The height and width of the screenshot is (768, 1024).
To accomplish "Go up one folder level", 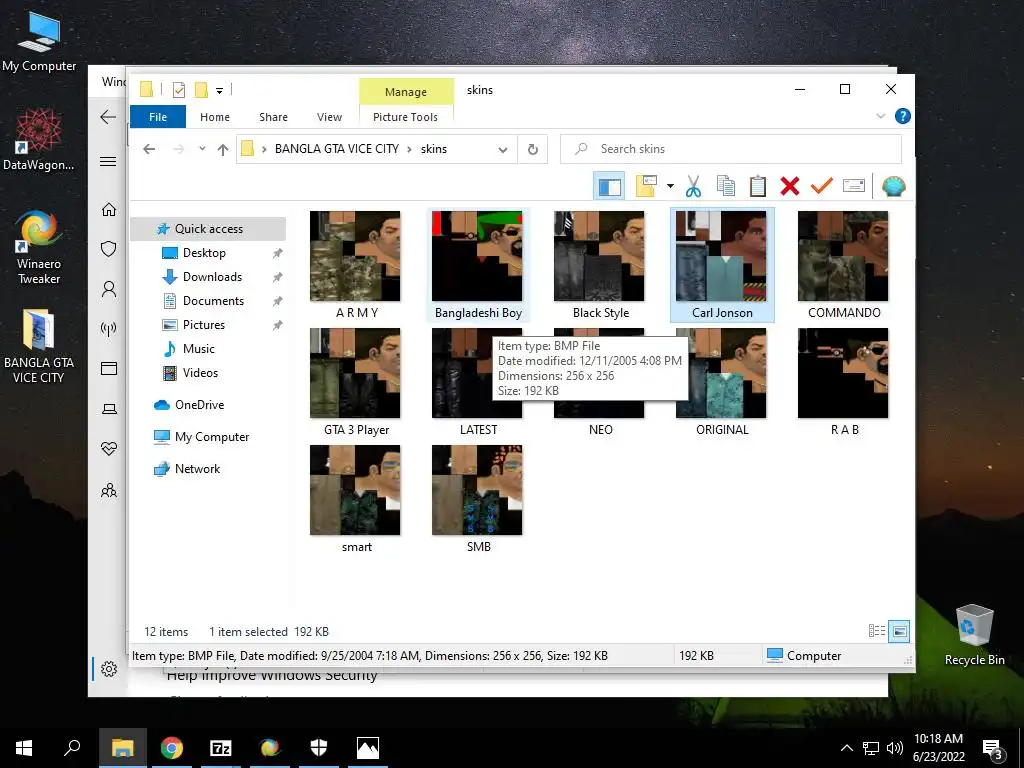I will tap(223, 150).
